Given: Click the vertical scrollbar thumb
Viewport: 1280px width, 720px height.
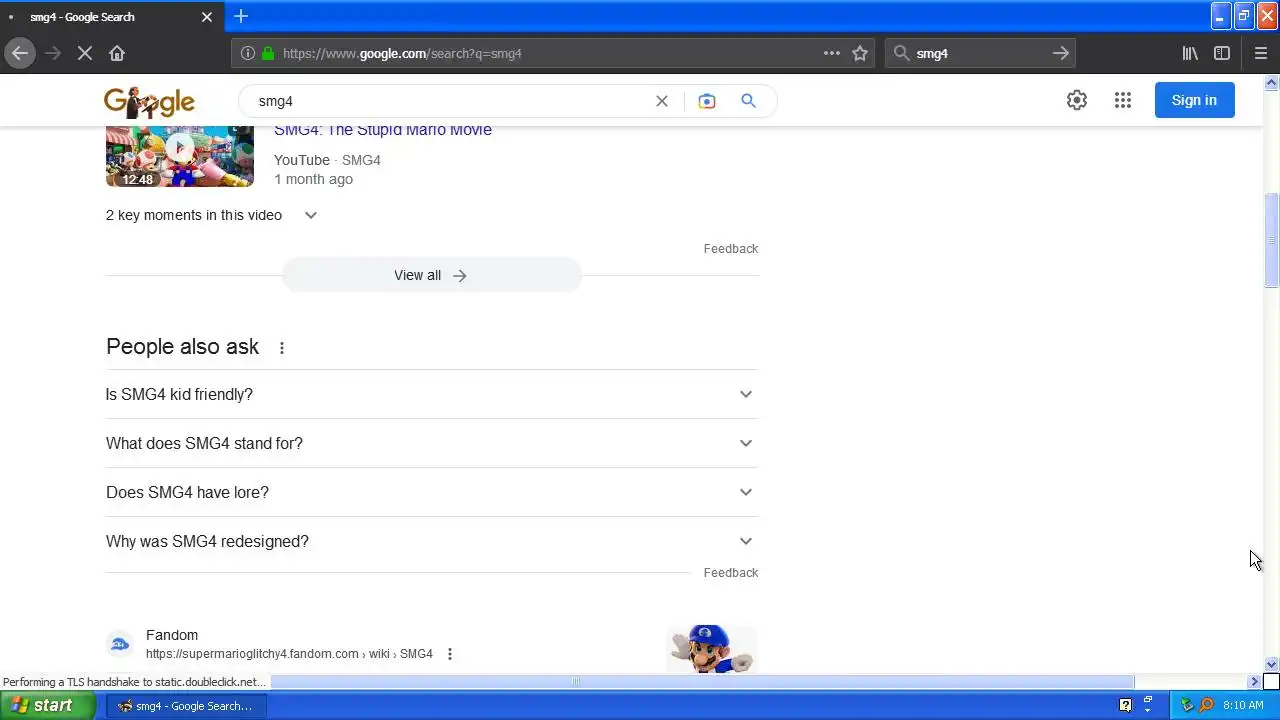Looking at the screenshot, I should (x=1271, y=240).
